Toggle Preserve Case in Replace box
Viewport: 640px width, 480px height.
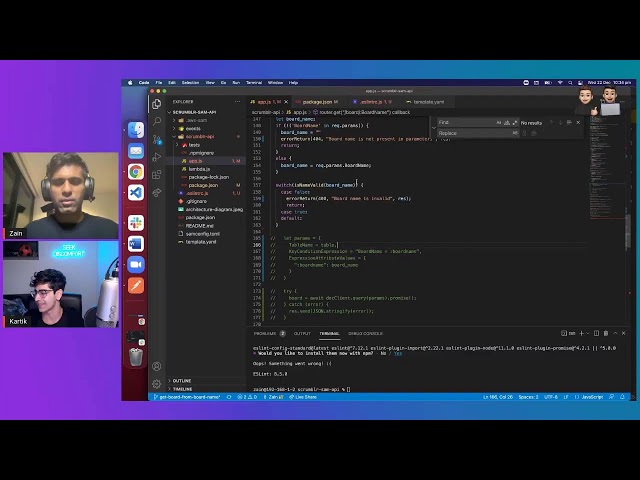[515, 133]
